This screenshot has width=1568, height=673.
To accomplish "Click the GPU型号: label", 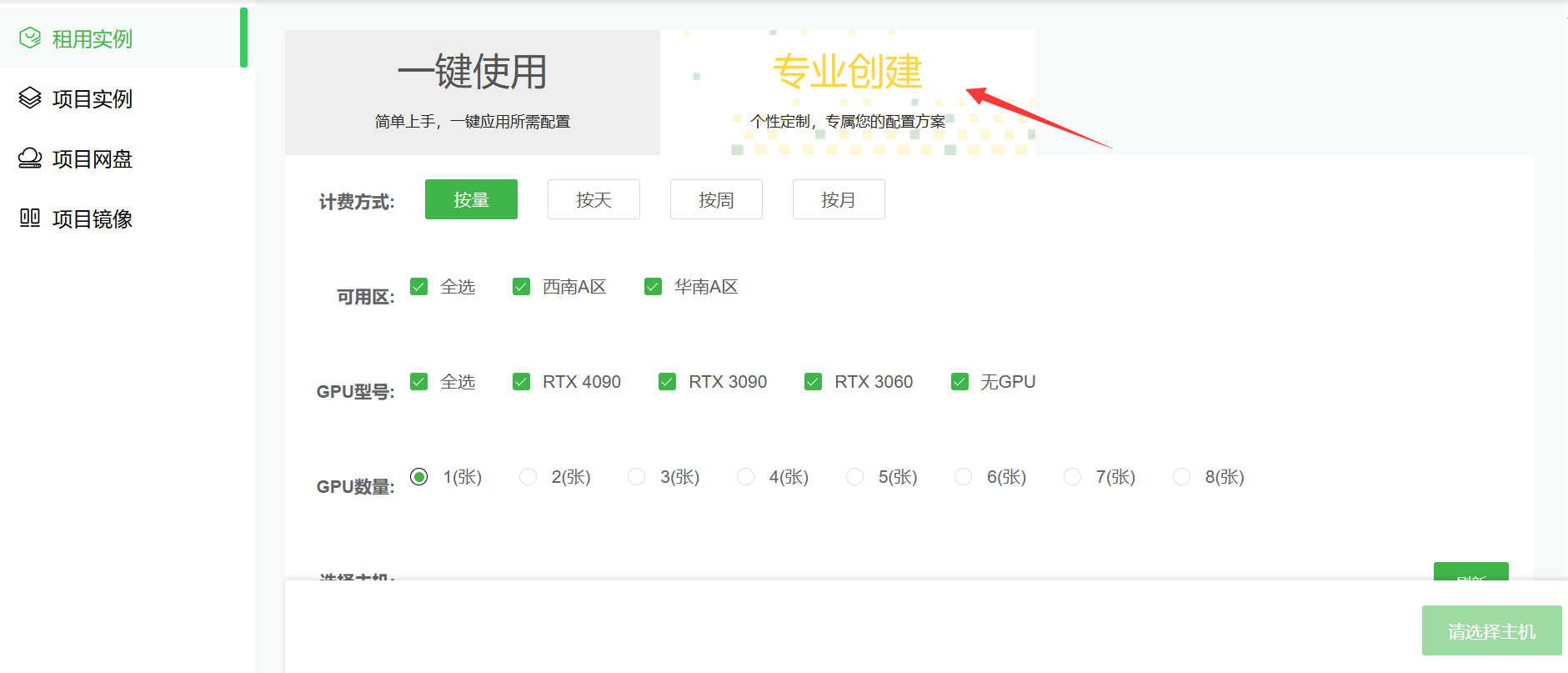I will pyautogui.click(x=356, y=392).
